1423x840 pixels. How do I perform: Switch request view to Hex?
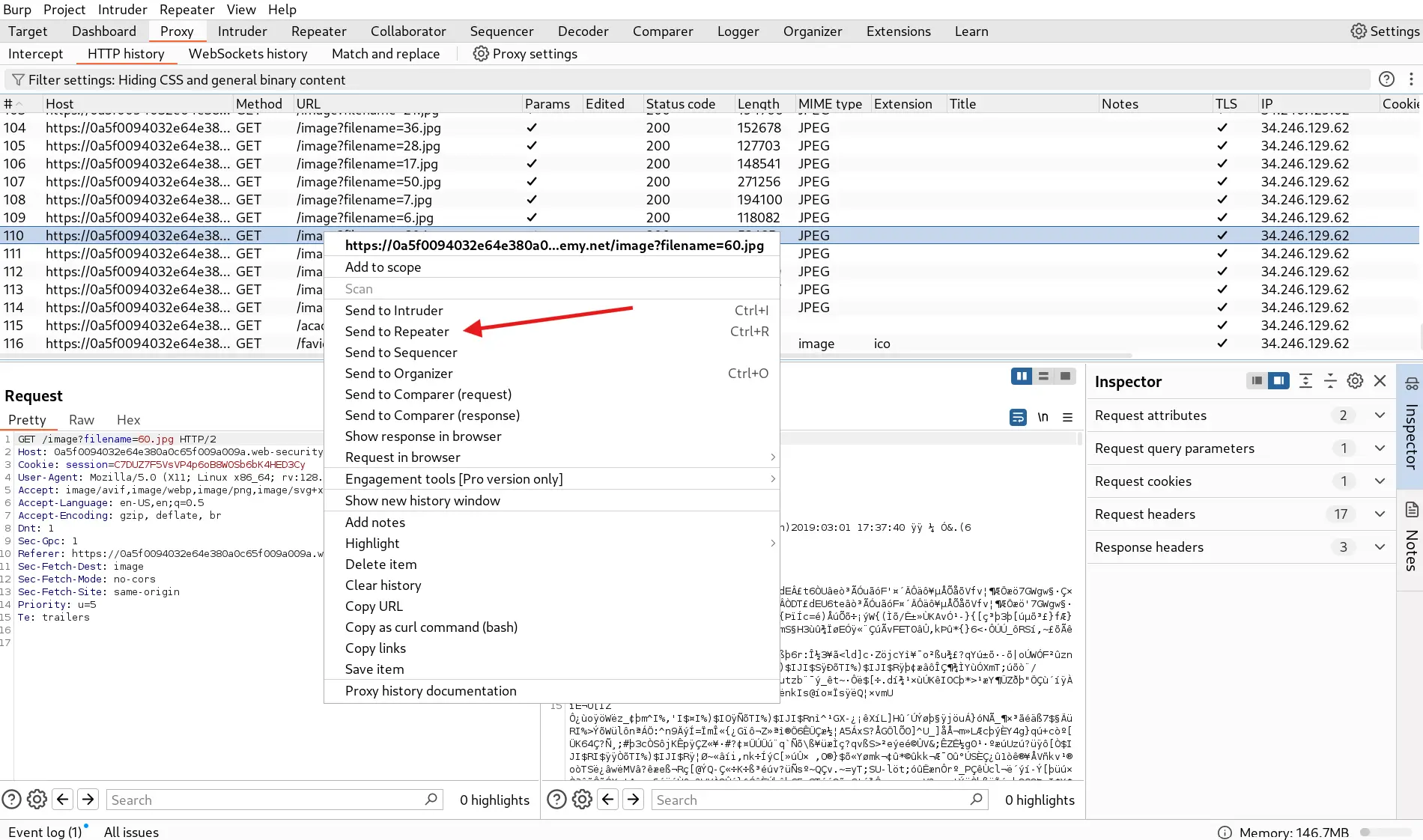128,420
